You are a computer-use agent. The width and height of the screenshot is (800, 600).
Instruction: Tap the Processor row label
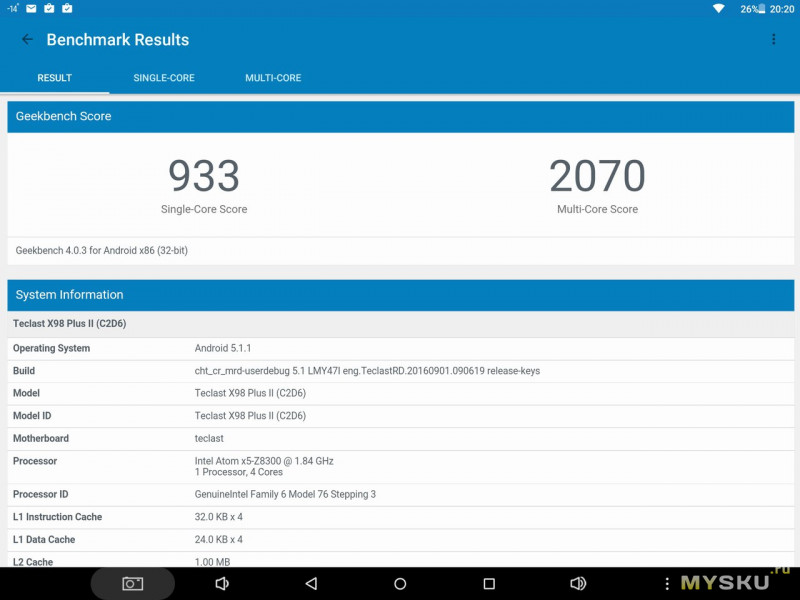(x=35, y=461)
